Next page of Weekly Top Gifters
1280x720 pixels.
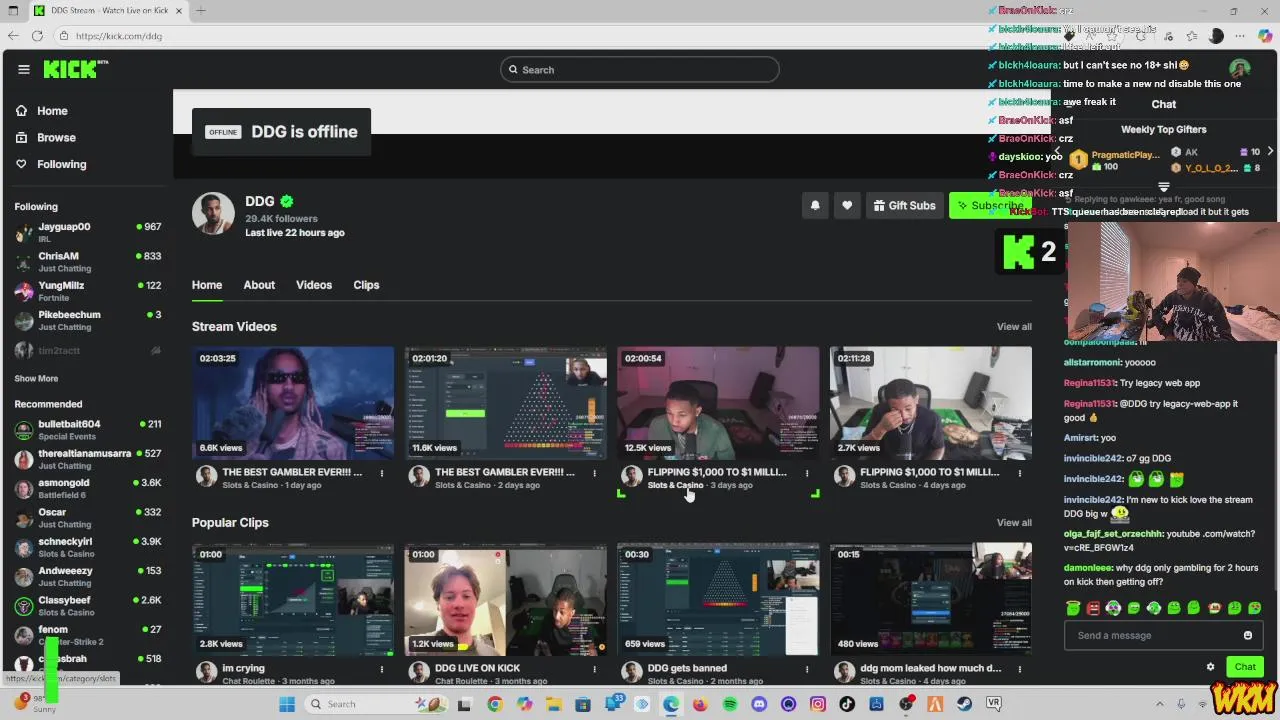click(1270, 151)
